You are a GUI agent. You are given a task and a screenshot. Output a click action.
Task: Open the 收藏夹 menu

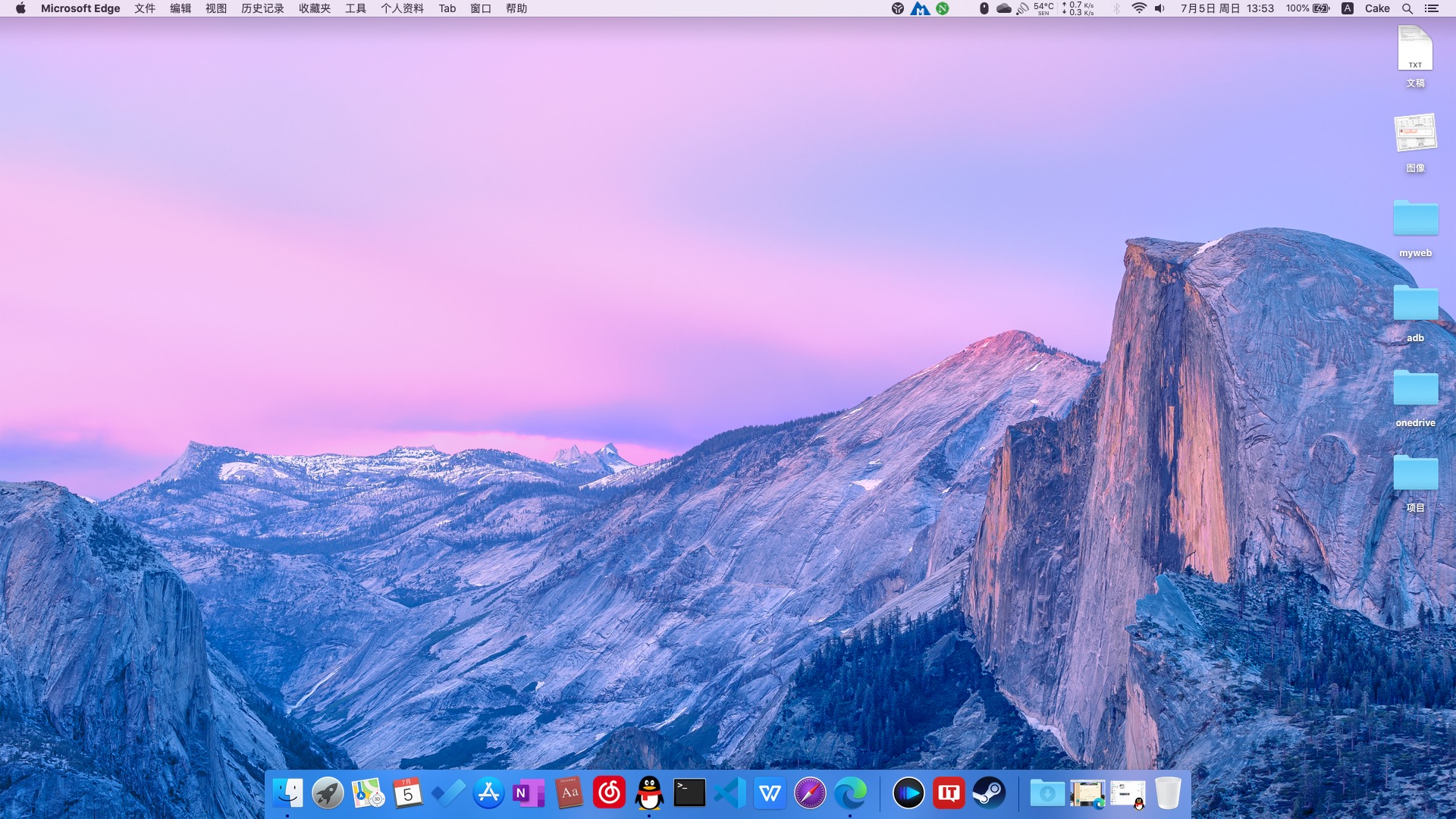point(315,8)
